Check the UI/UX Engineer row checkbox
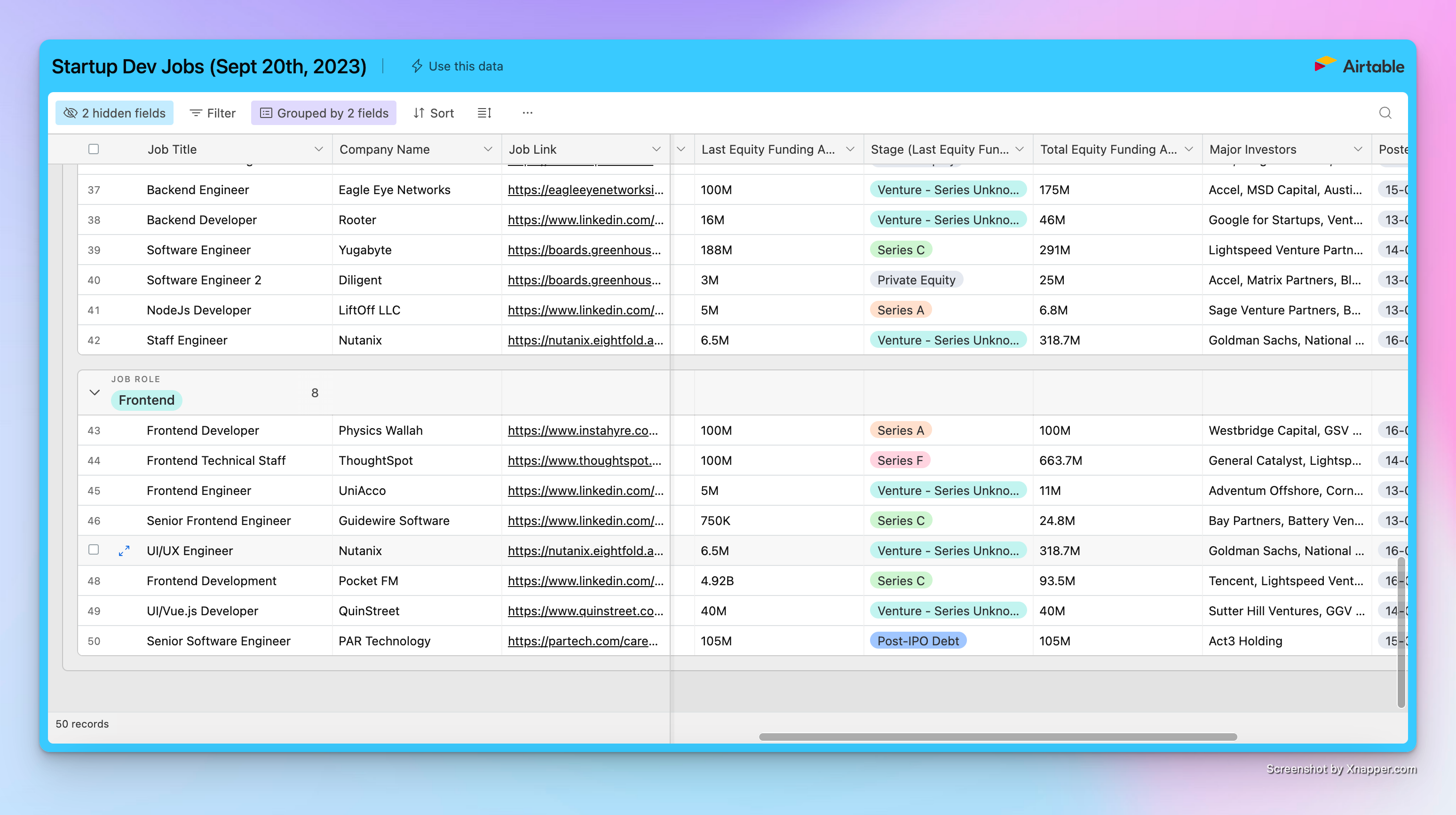 pyautogui.click(x=94, y=549)
